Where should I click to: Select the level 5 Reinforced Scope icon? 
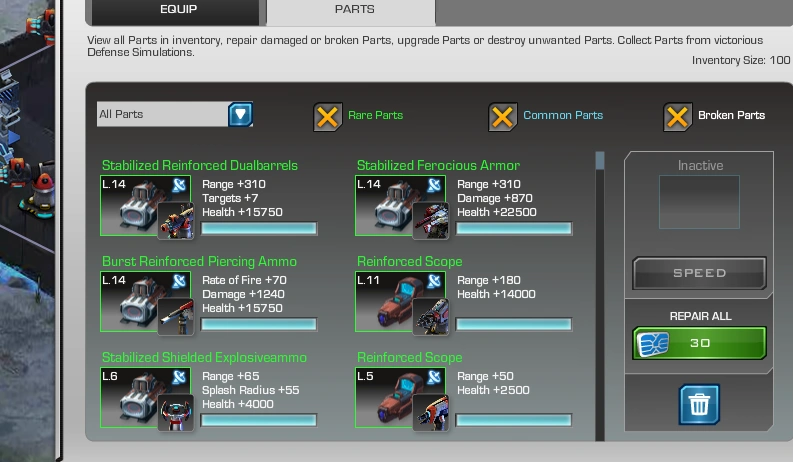(x=400, y=397)
